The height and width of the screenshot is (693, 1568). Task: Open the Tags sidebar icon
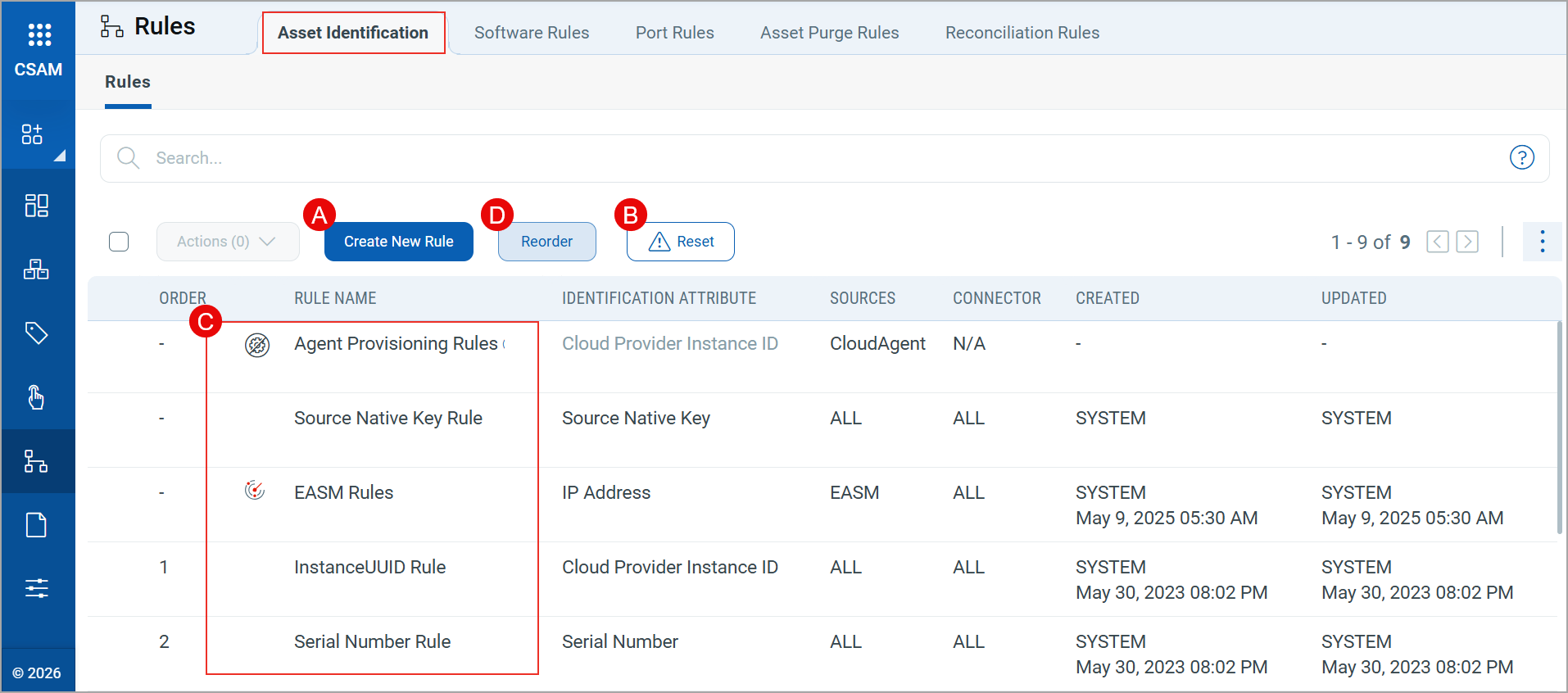pyautogui.click(x=37, y=333)
